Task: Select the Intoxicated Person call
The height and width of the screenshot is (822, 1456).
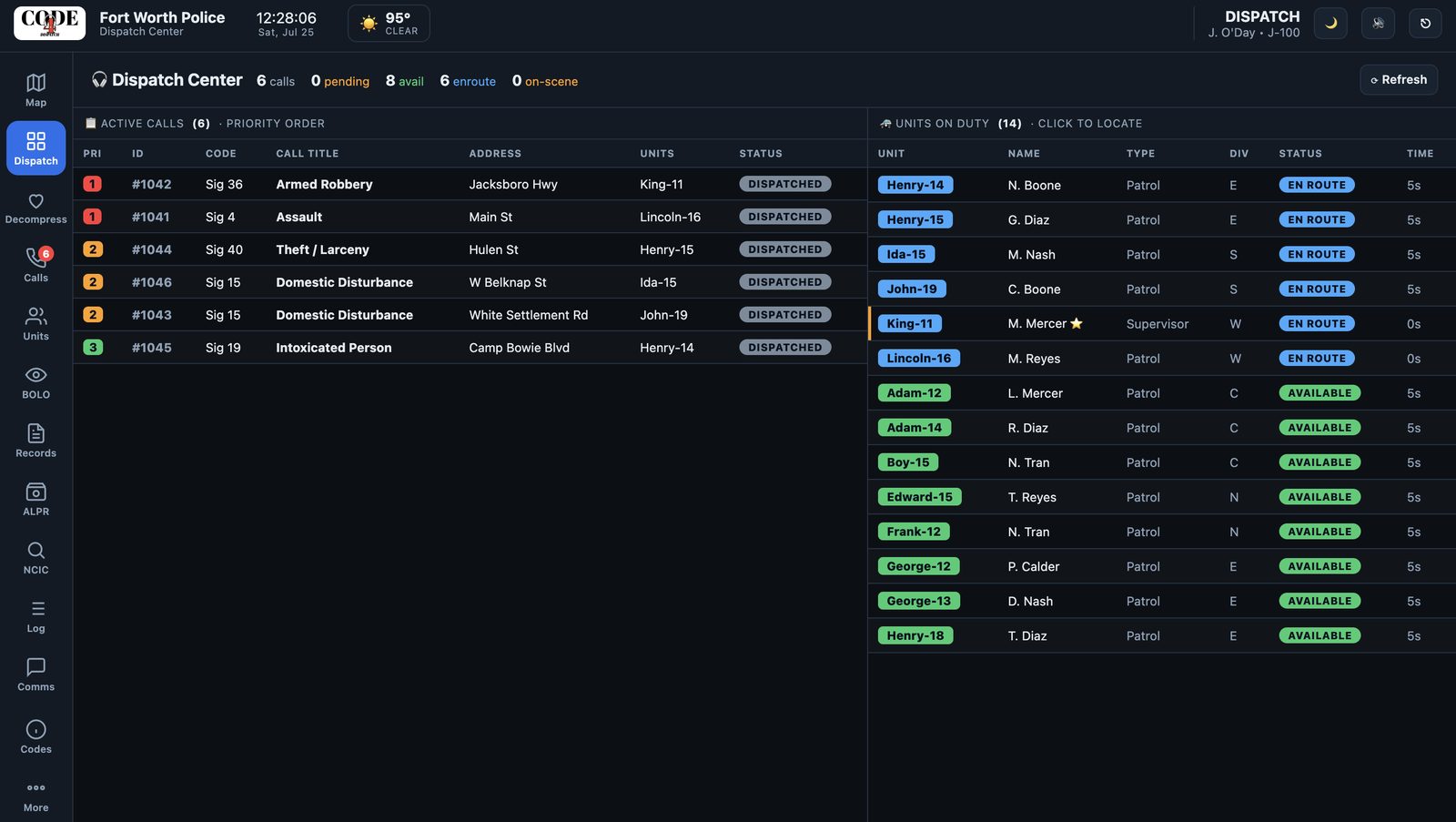Action: tap(470, 348)
